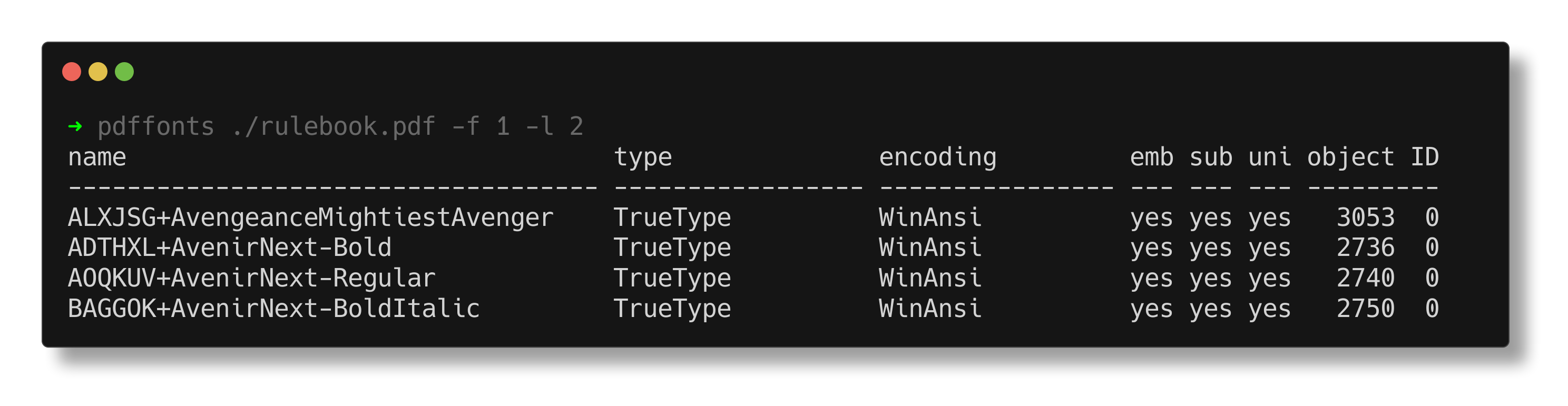The height and width of the screenshot is (406, 1568).
Task: Click object number 2750
Action: 1365,309
